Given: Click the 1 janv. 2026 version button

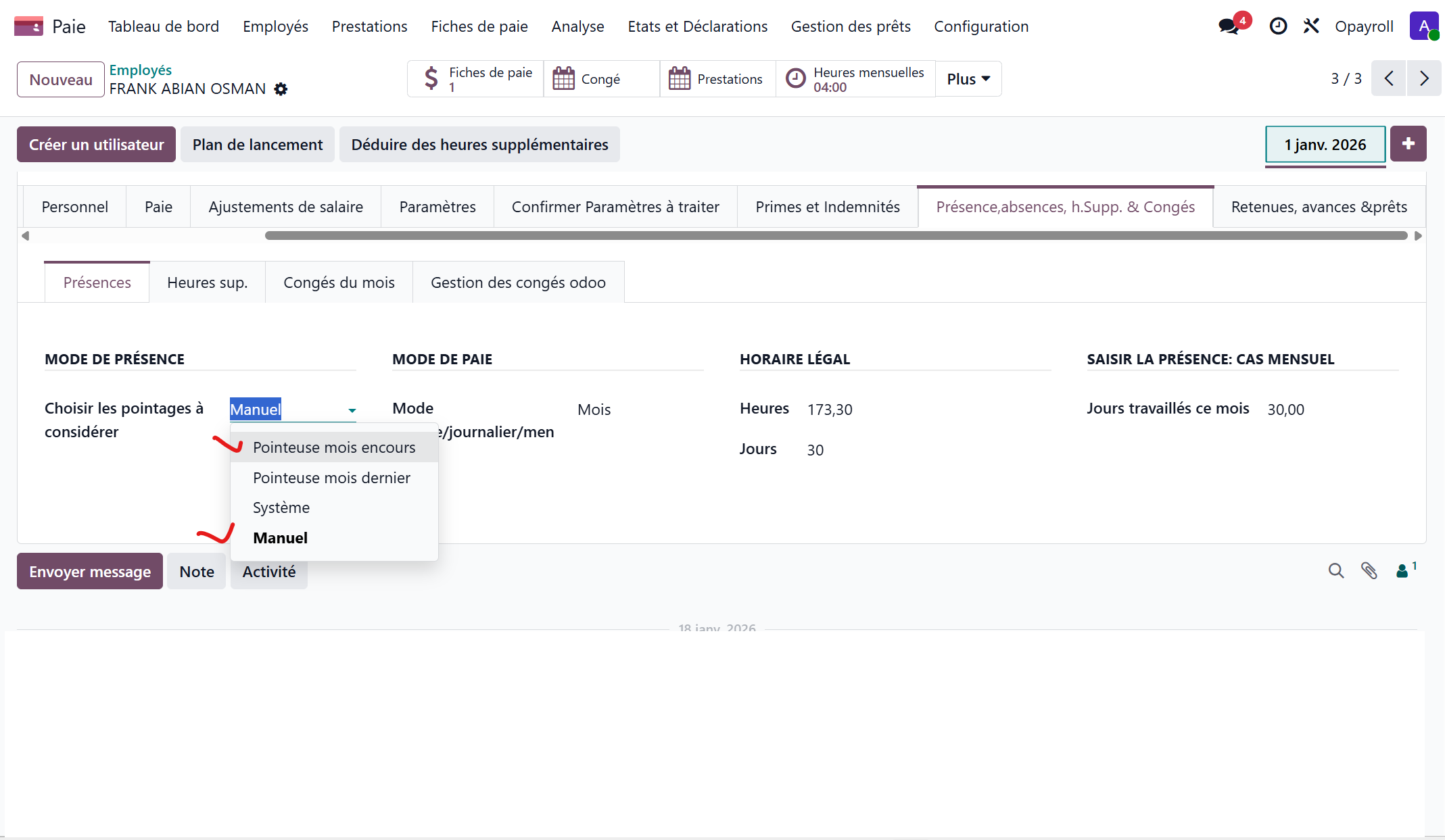Looking at the screenshot, I should [1325, 145].
